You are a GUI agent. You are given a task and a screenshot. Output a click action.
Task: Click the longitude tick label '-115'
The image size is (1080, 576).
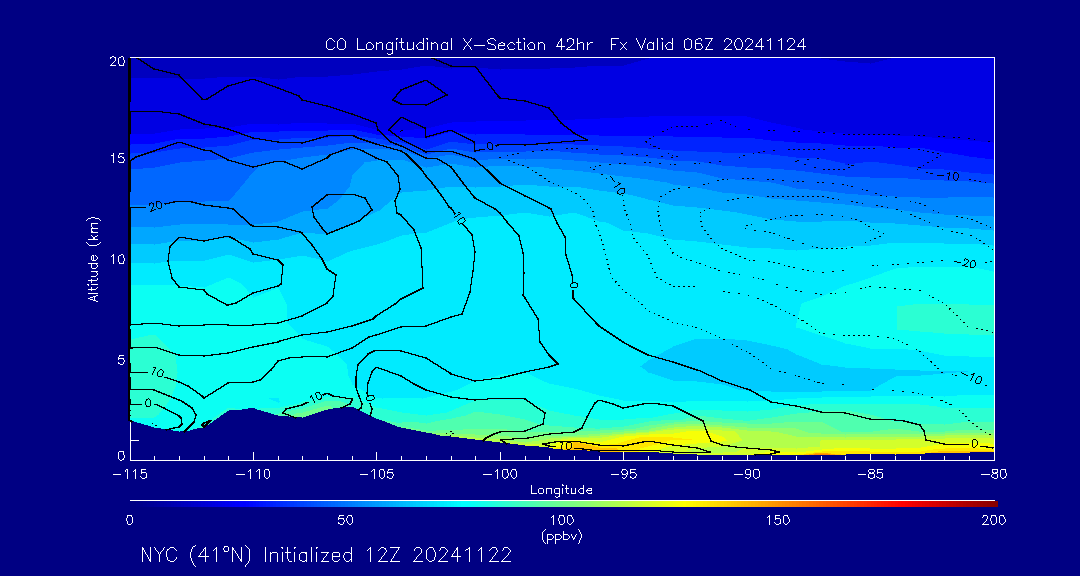(130, 475)
